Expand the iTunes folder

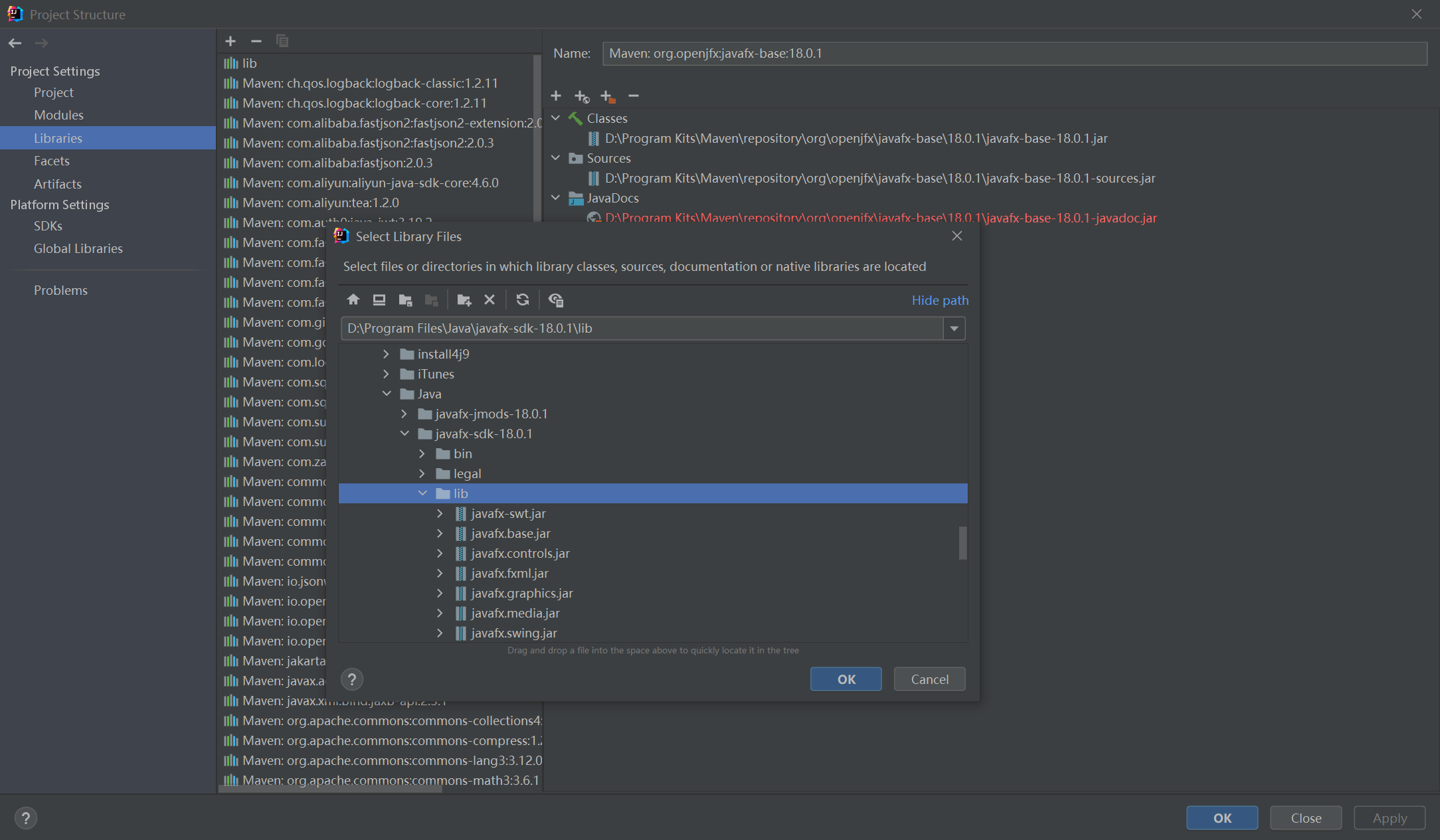[x=386, y=374]
